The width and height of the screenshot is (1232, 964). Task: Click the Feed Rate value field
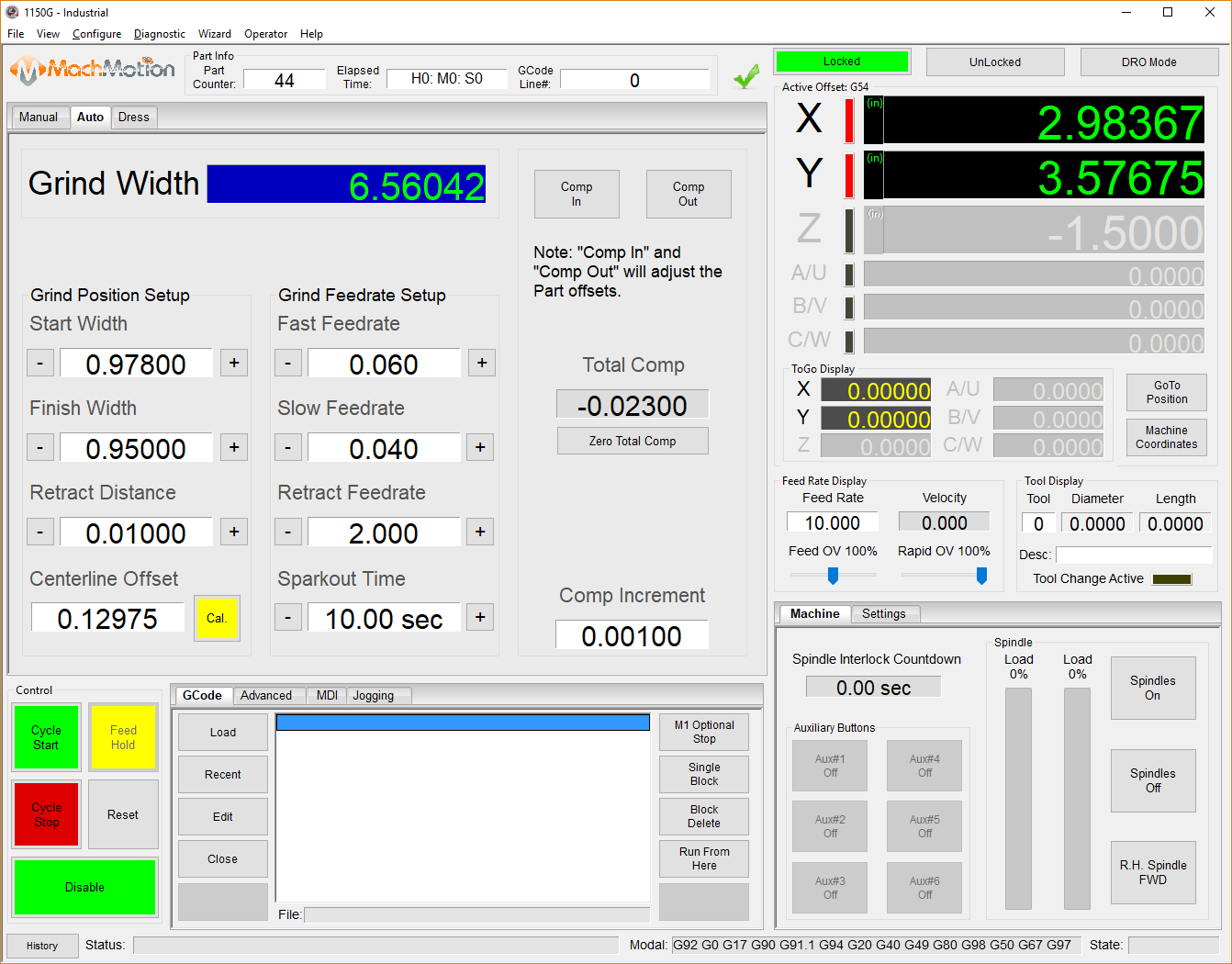[833, 522]
